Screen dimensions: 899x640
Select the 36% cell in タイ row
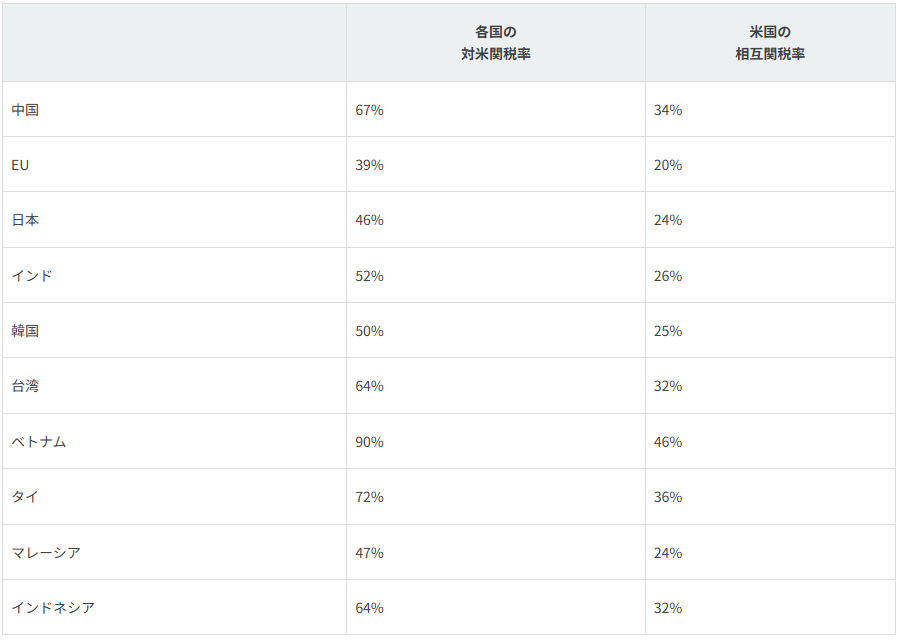point(668,497)
